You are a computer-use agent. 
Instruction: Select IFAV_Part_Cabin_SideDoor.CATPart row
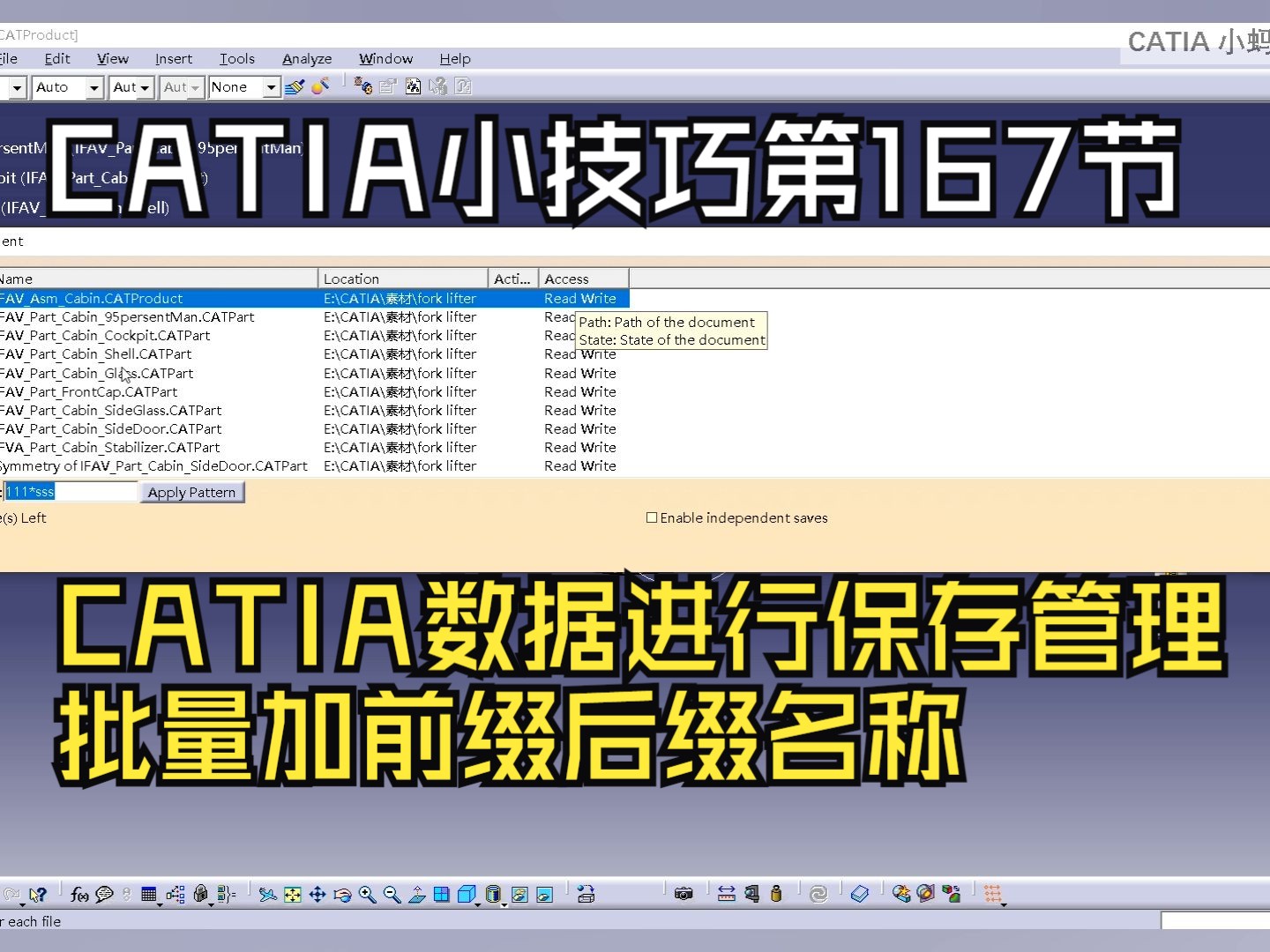tap(314, 429)
